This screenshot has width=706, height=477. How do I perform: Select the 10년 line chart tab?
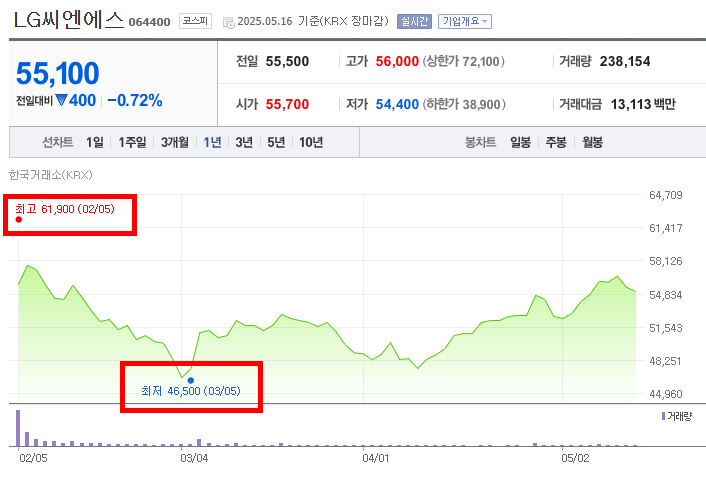(311, 142)
